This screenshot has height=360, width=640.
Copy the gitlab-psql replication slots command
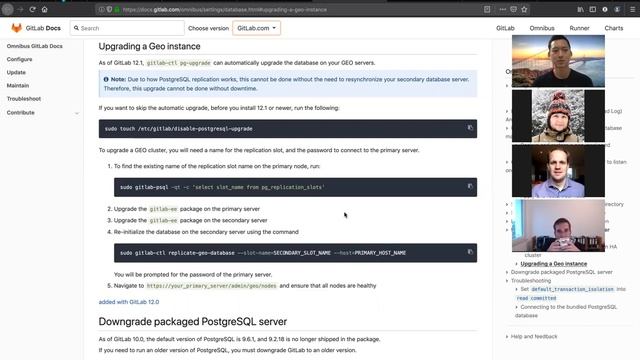[470, 186]
